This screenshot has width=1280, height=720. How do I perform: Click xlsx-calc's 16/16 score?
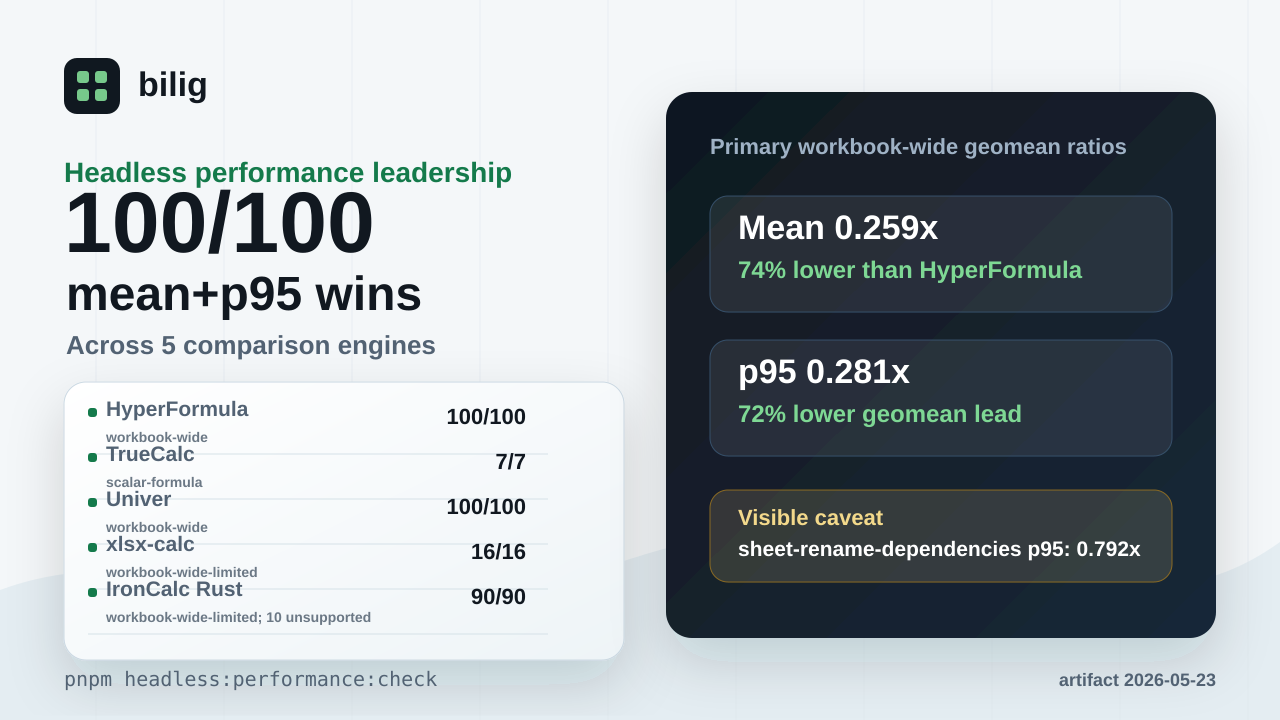tap(498, 552)
